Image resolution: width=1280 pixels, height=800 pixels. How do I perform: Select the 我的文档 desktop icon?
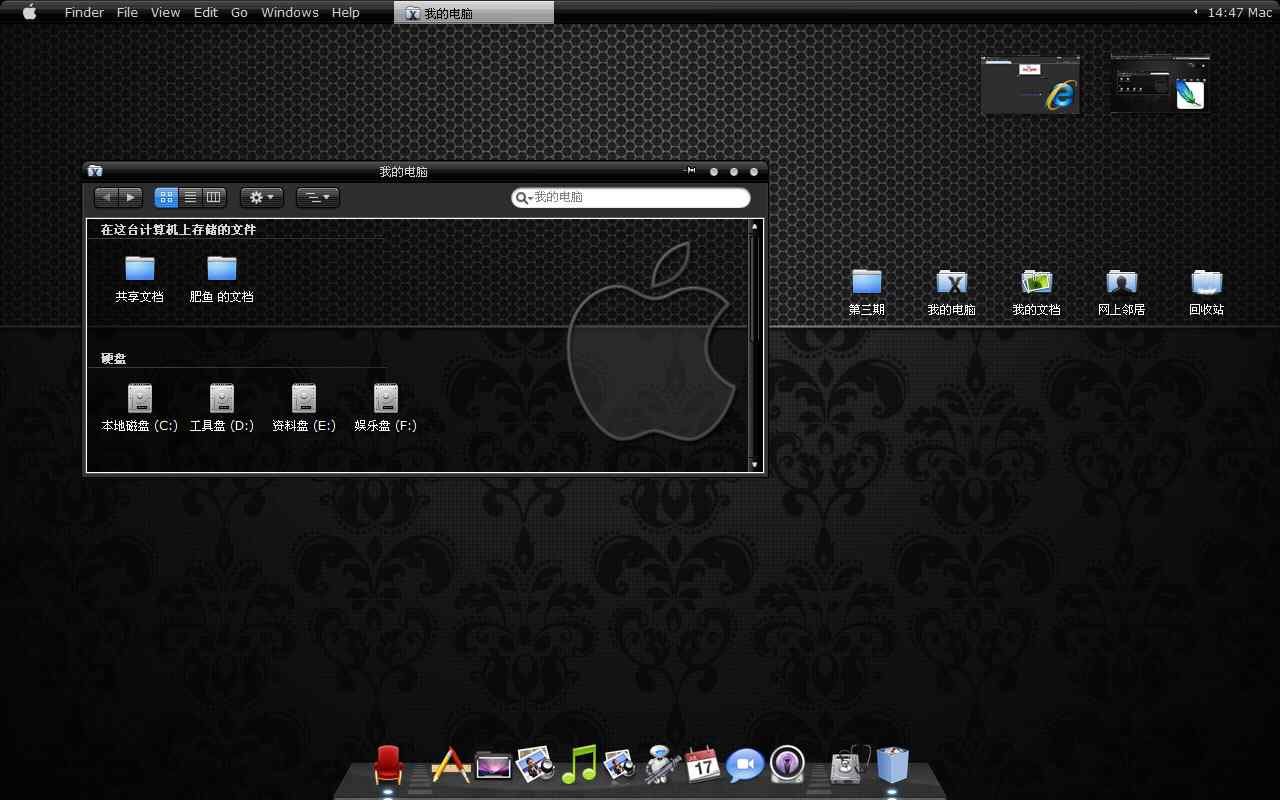pyautogui.click(x=1036, y=292)
